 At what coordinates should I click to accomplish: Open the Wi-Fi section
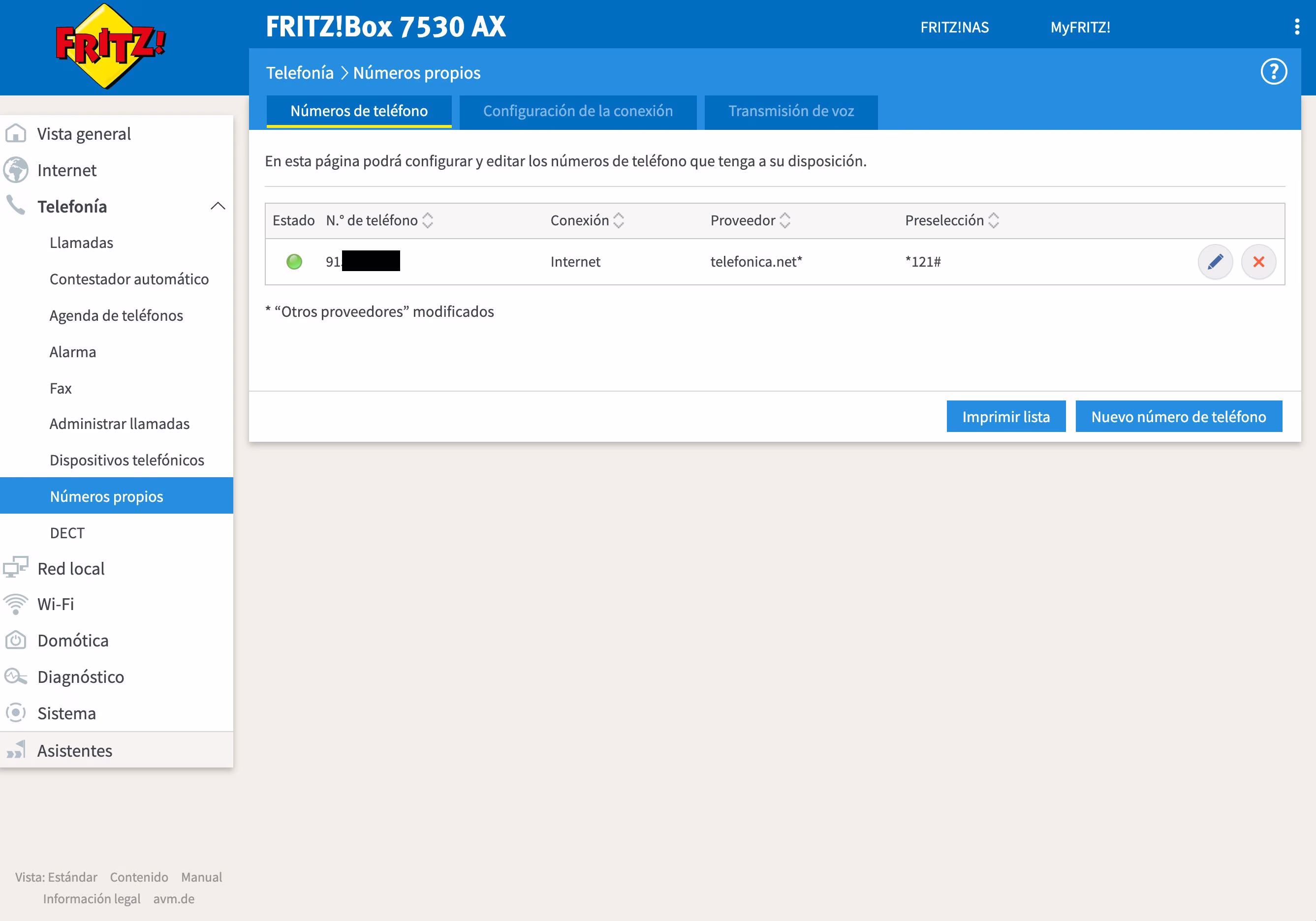coord(56,604)
